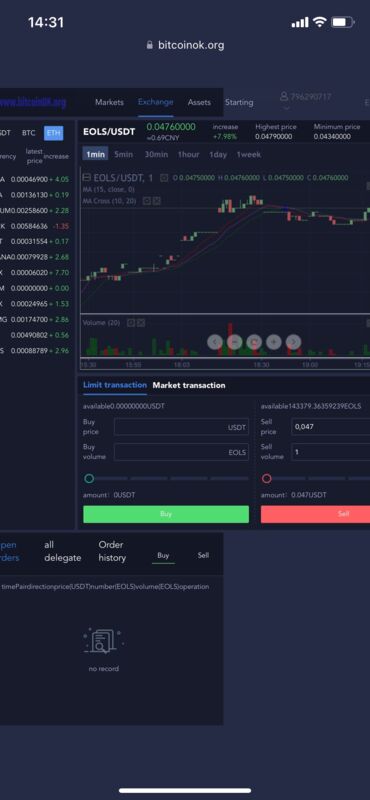Remove the Volume indicator using its X icon
Screen dimensions: 370x800
141,322
